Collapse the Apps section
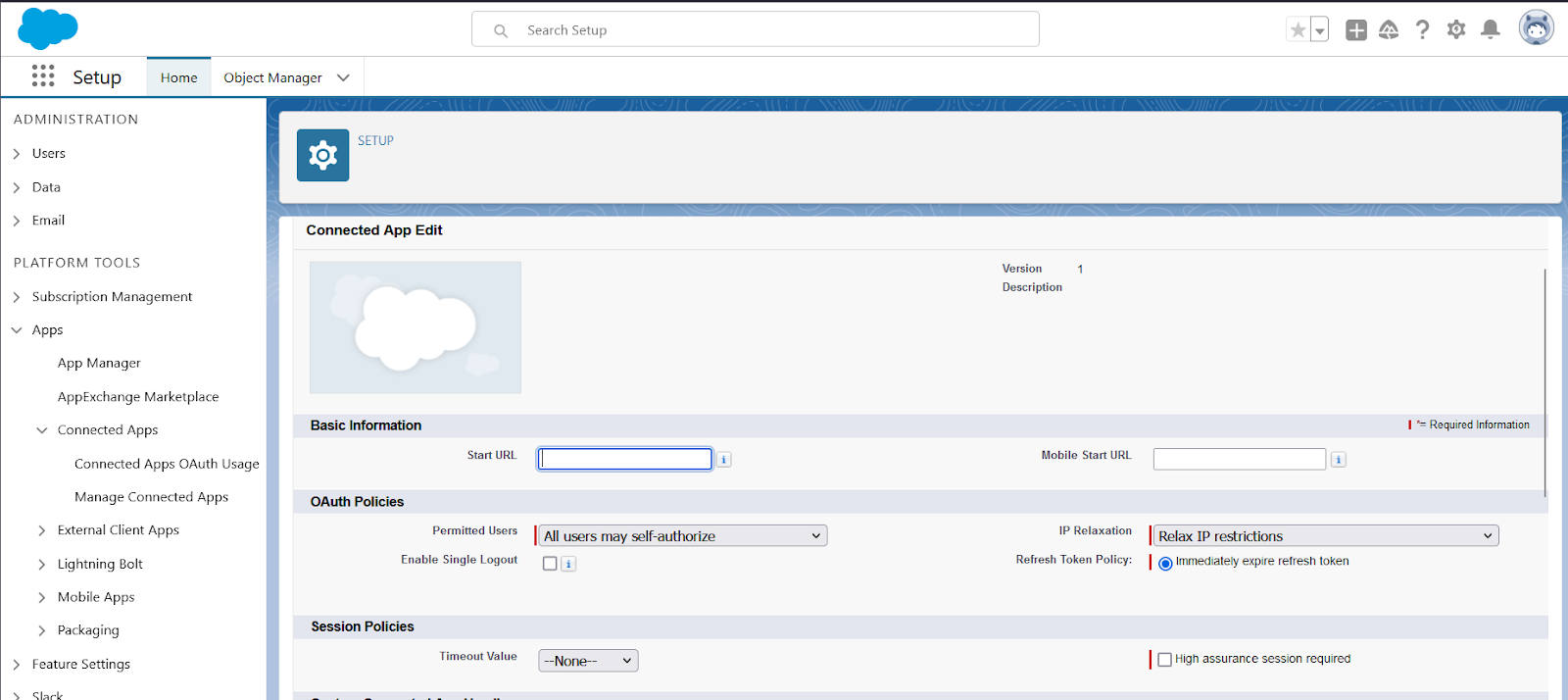This screenshot has height=700, width=1568. click(x=17, y=330)
